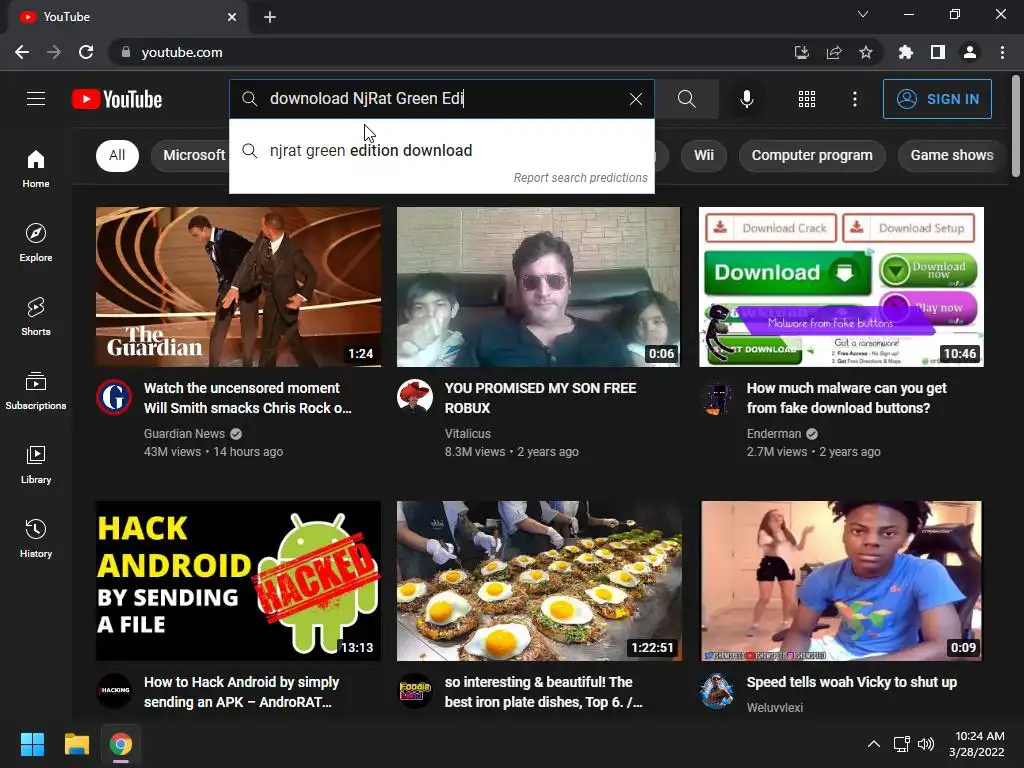
Task: Click Vitalicus channel name
Action: (x=468, y=434)
